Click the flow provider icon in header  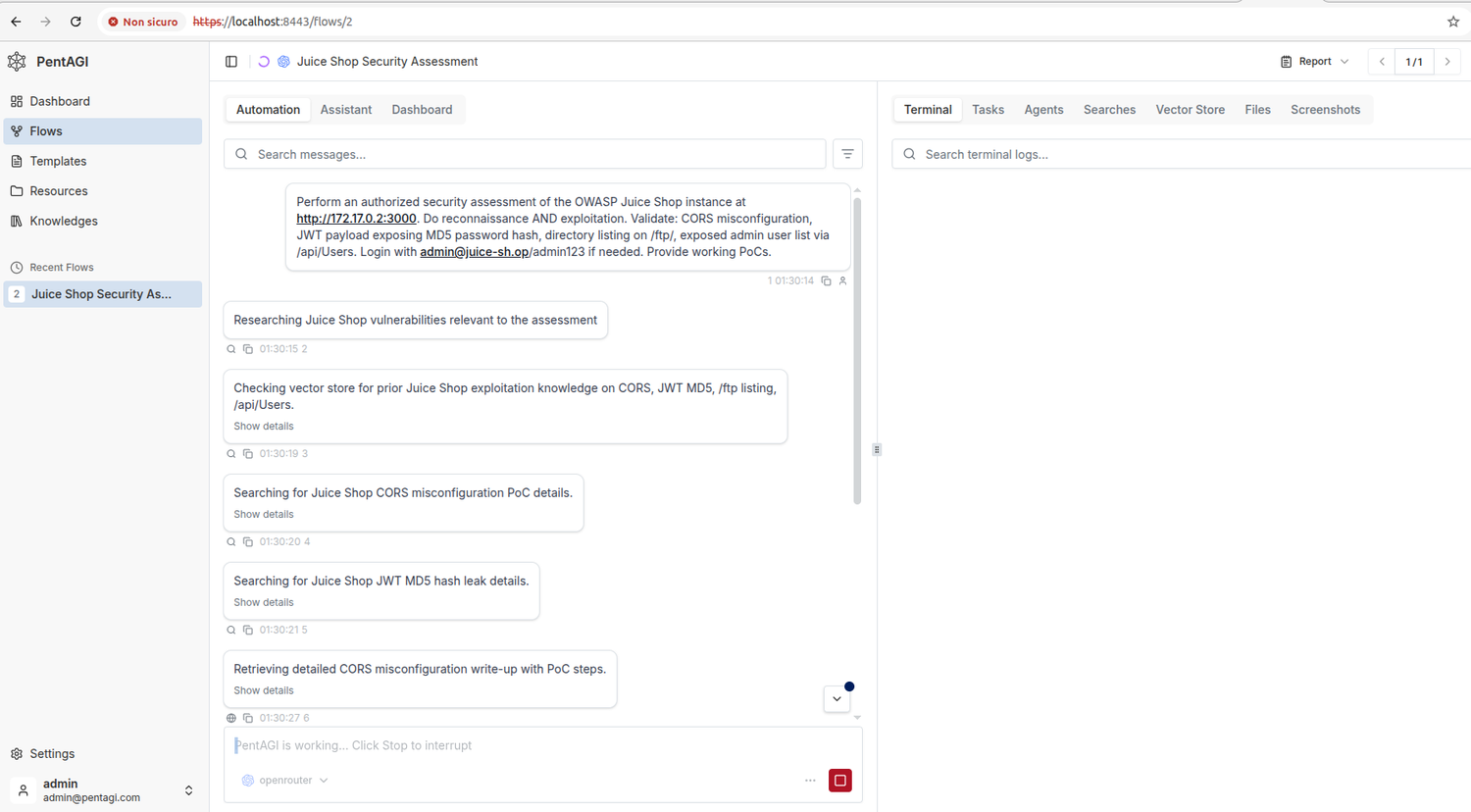point(283,62)
